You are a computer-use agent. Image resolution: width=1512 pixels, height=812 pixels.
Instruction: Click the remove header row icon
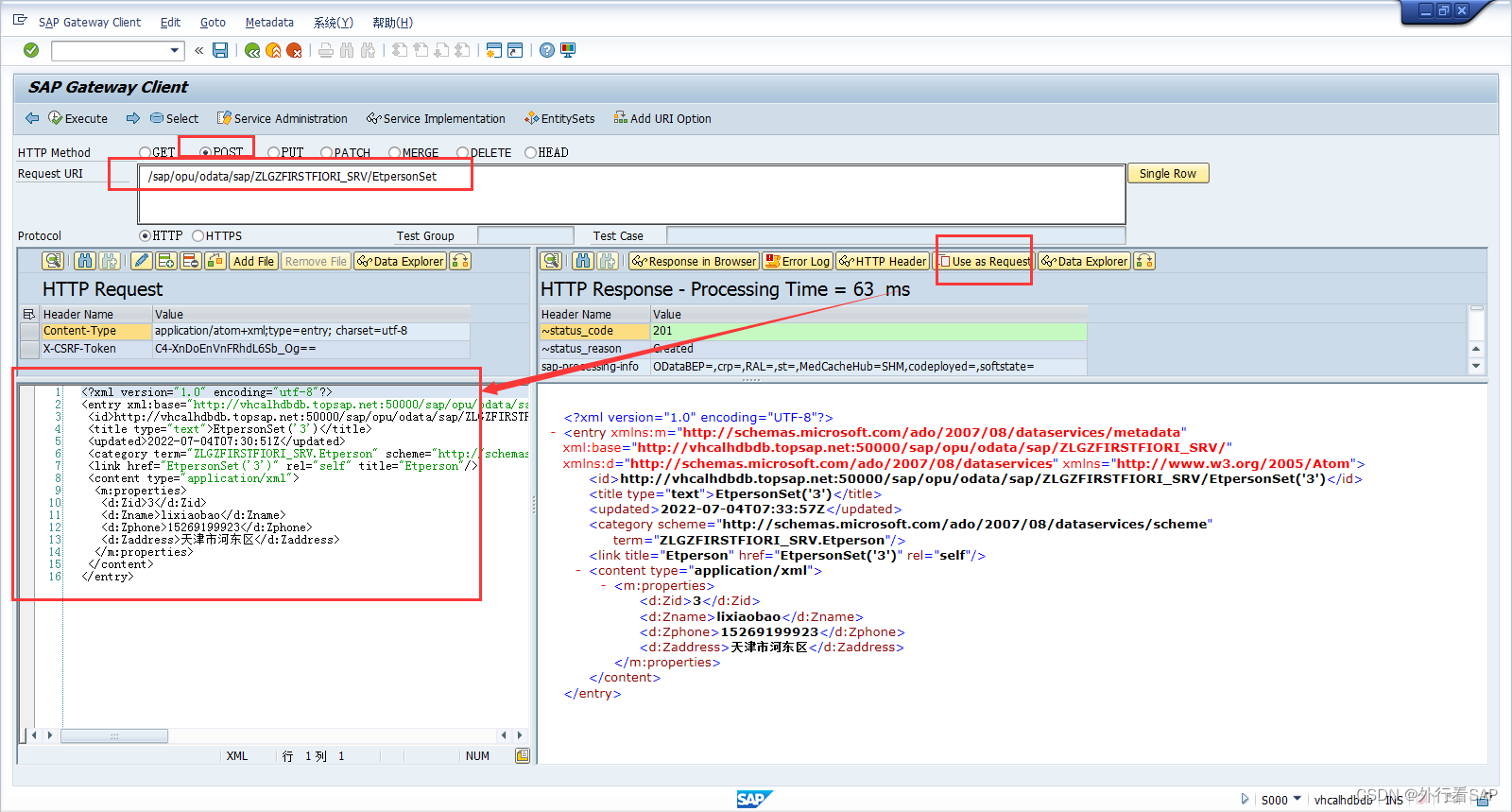click(x=191, y=261)
